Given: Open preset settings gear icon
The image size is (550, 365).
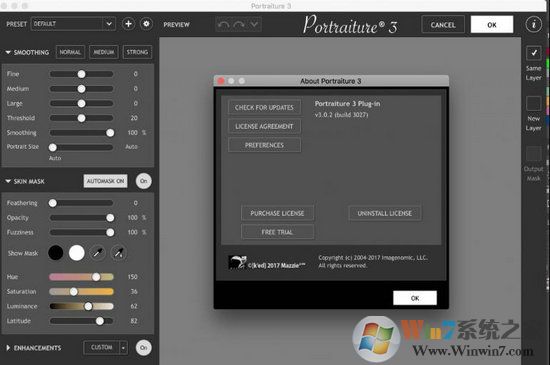Looking at the screenshot, I should click(146, 24).
